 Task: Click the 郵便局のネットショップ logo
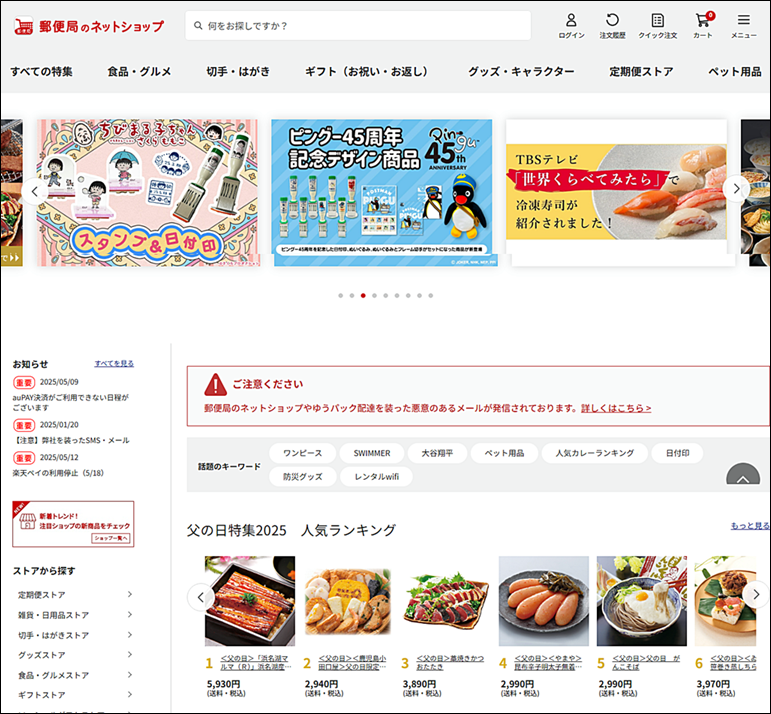pos(89,26)
